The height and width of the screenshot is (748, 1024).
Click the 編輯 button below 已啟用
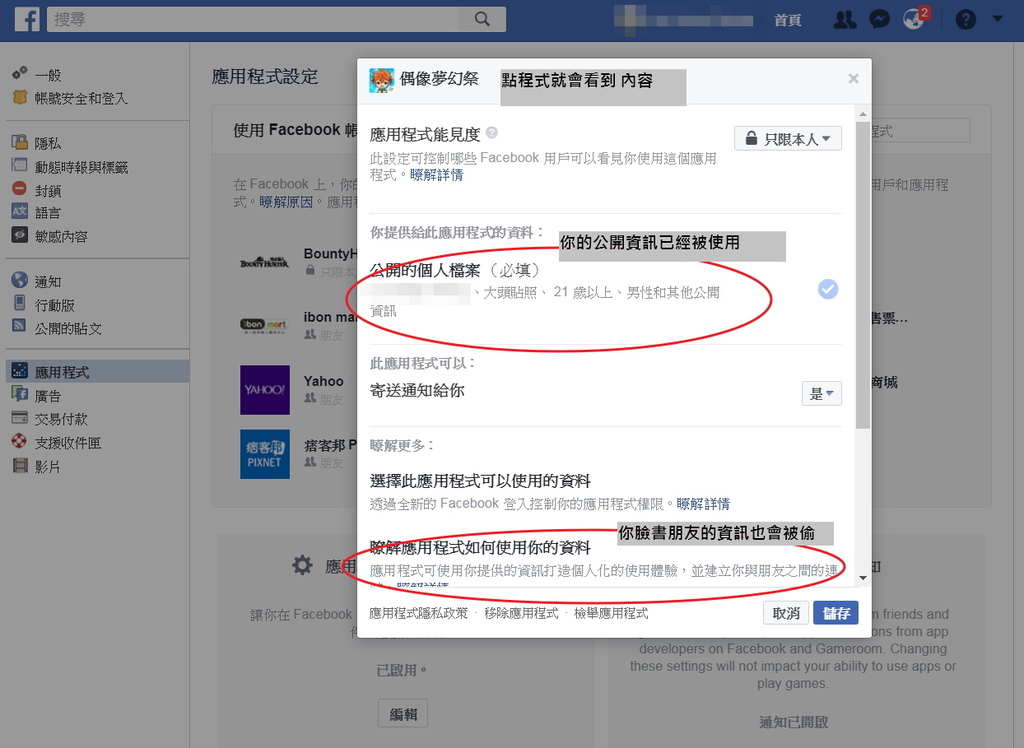coord(403,714)
